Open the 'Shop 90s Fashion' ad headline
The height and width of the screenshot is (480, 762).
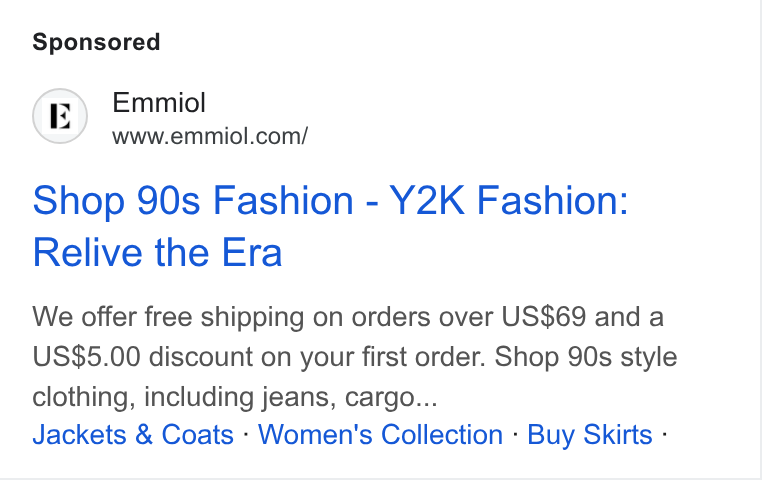point(193,200)
